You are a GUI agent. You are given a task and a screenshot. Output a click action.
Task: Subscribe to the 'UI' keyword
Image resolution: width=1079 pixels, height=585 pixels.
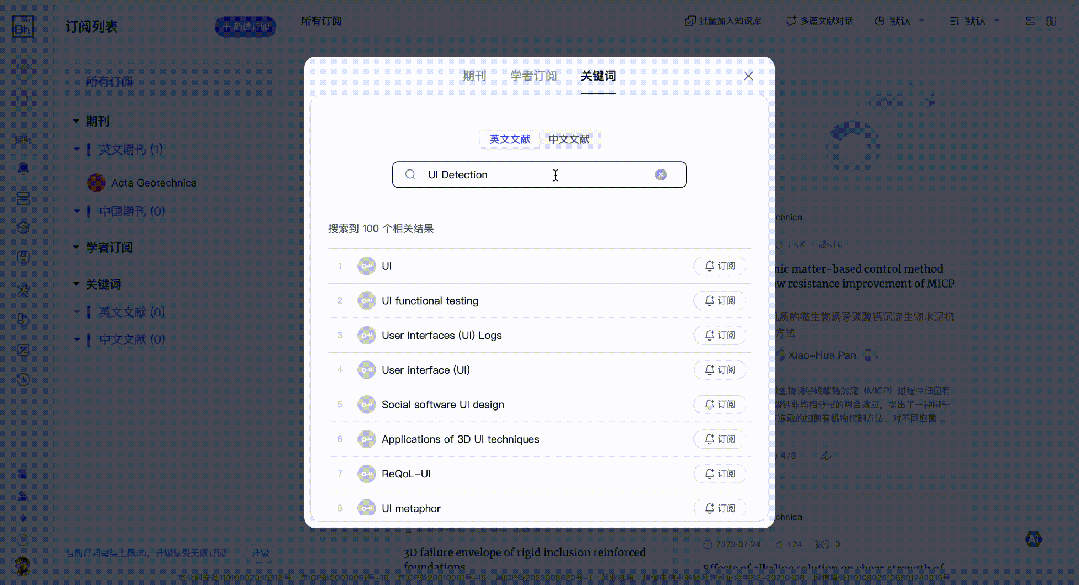[x=720, y=266]
